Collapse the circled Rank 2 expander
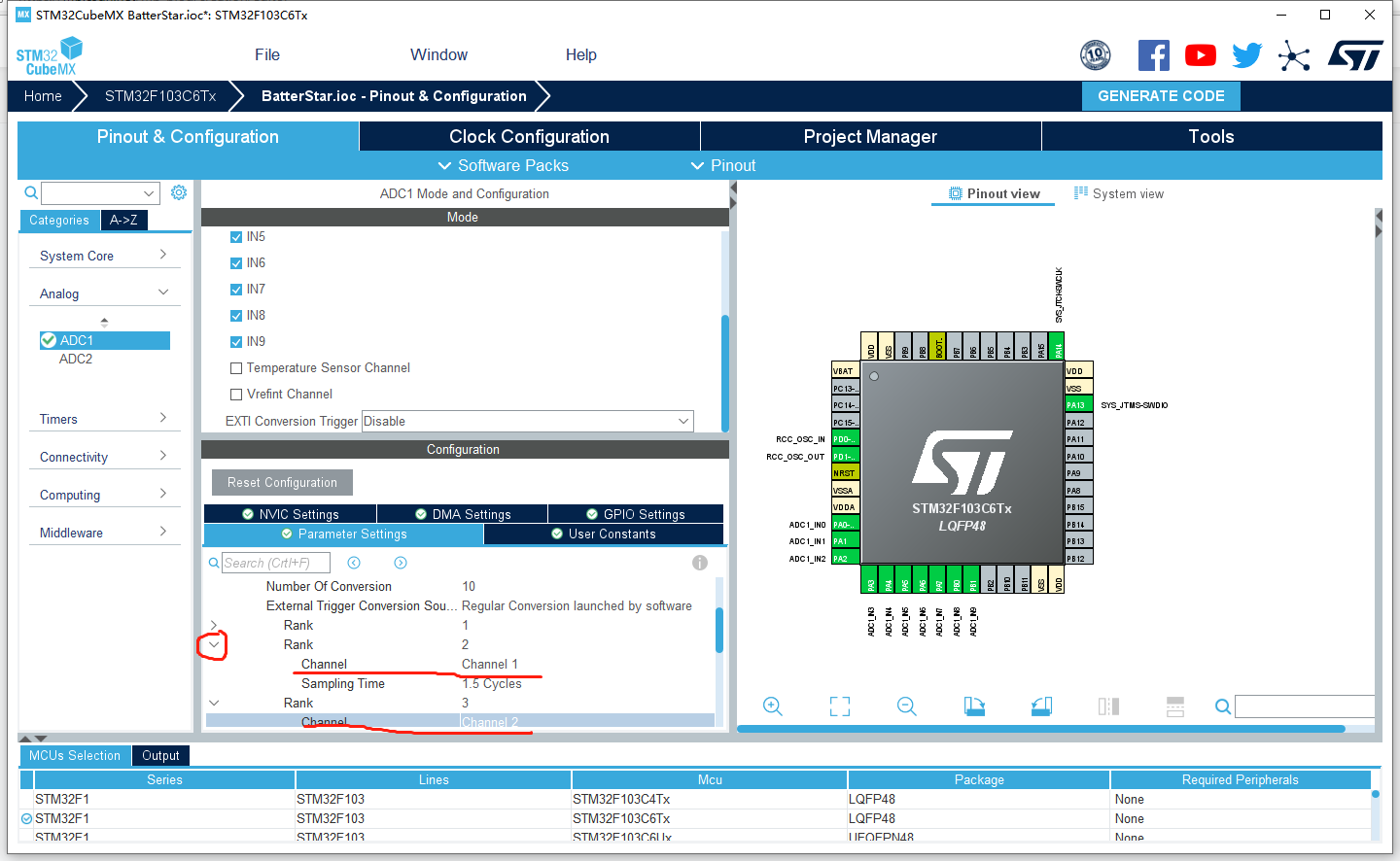Image resolution: width=1400 pixels, height=861 pixels. coord(213,644)
